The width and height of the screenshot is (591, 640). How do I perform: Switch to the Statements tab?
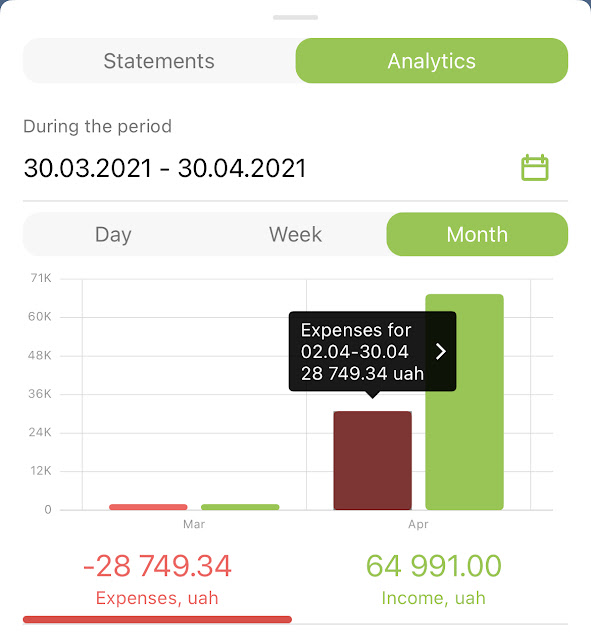[159, 61]
